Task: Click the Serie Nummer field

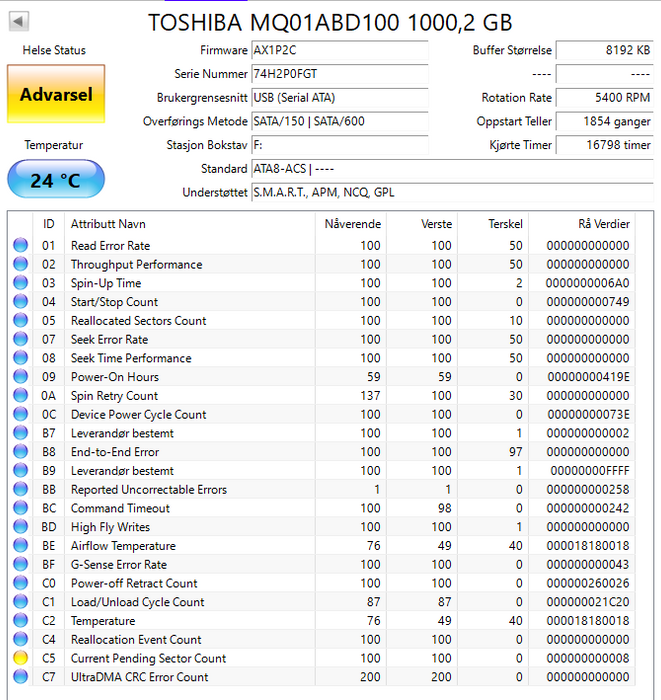Action: point(339,74)
